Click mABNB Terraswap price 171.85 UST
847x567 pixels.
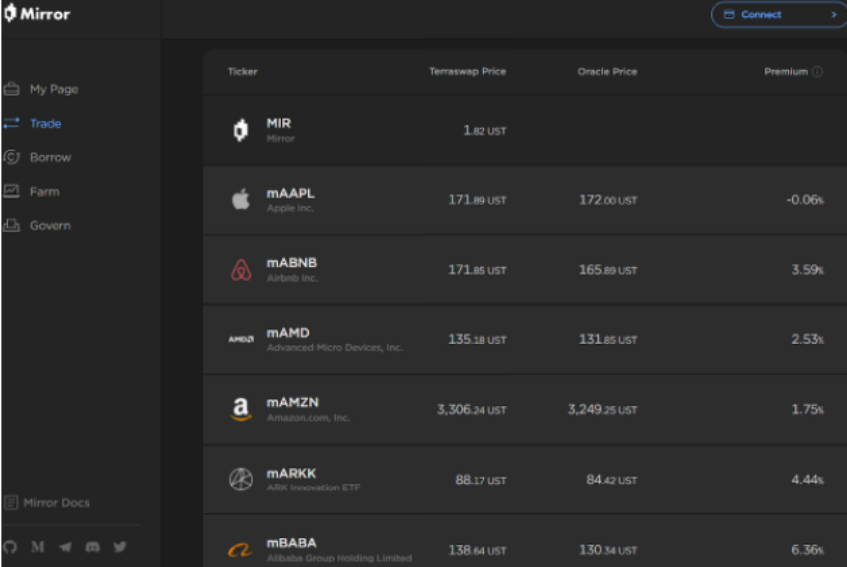(x=478, y=270)
